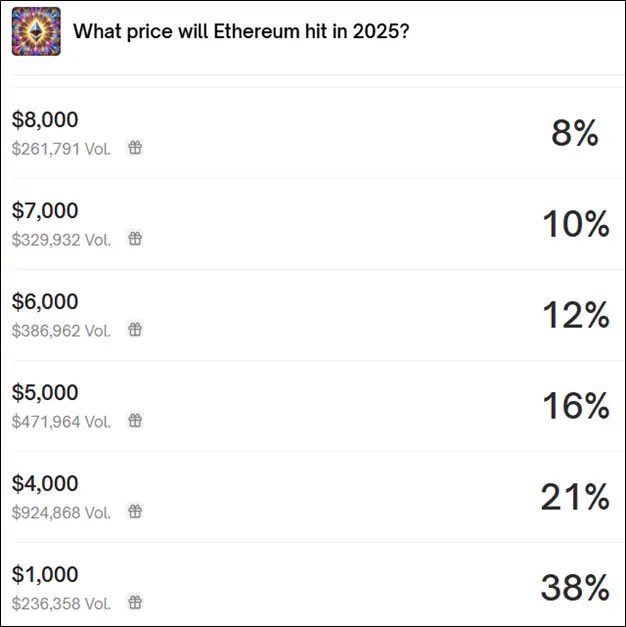Select the 21% probability value
626x627 pixels.
coord(575,497)
